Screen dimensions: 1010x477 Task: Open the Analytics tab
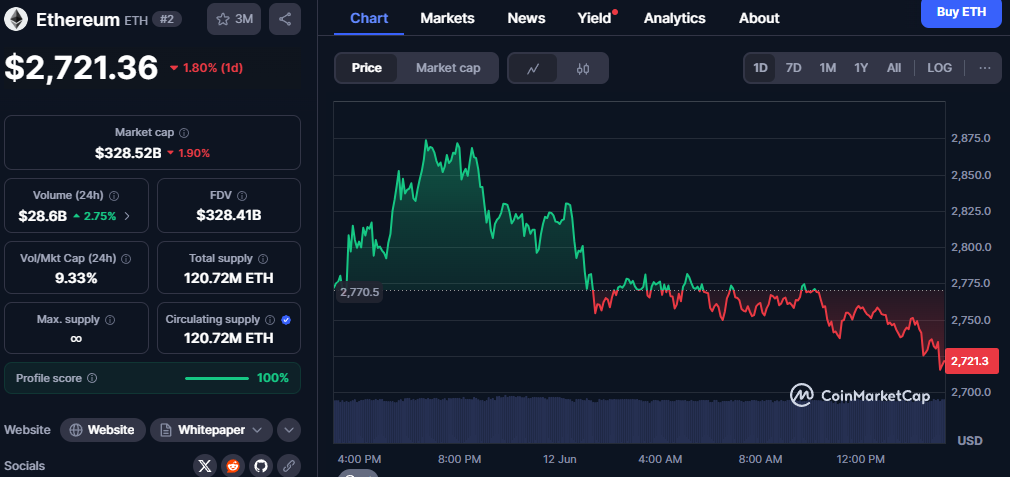coord(674,19)
